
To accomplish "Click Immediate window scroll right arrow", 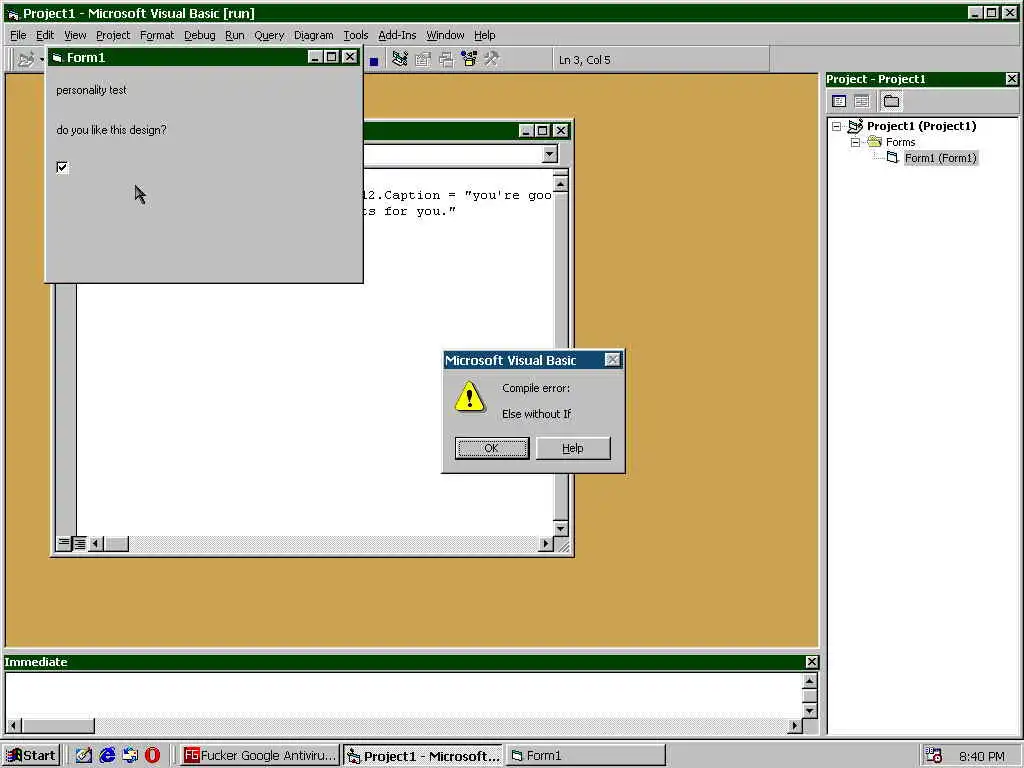I will pos(794,726).
